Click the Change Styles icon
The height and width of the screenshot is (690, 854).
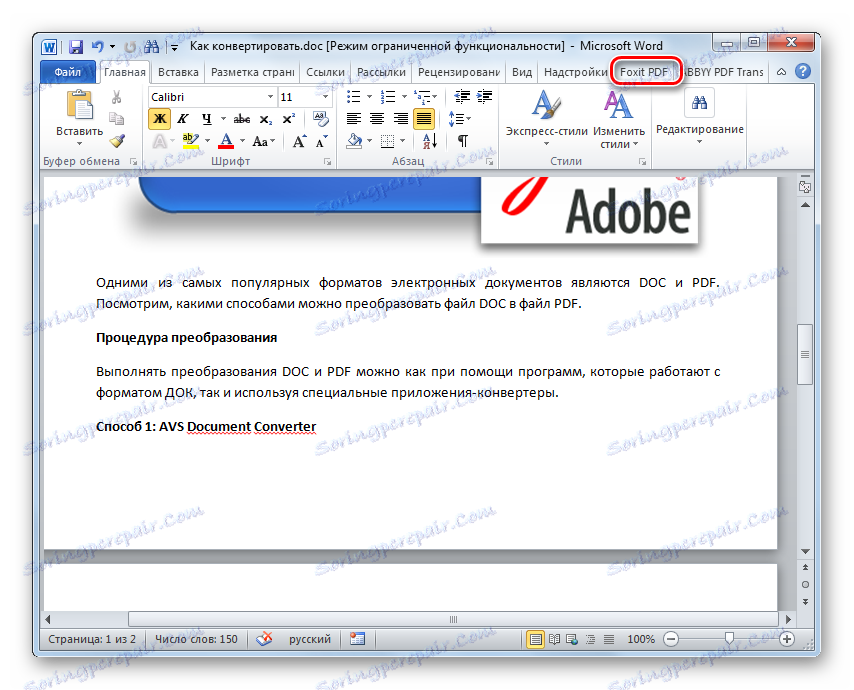click(618, 105)
